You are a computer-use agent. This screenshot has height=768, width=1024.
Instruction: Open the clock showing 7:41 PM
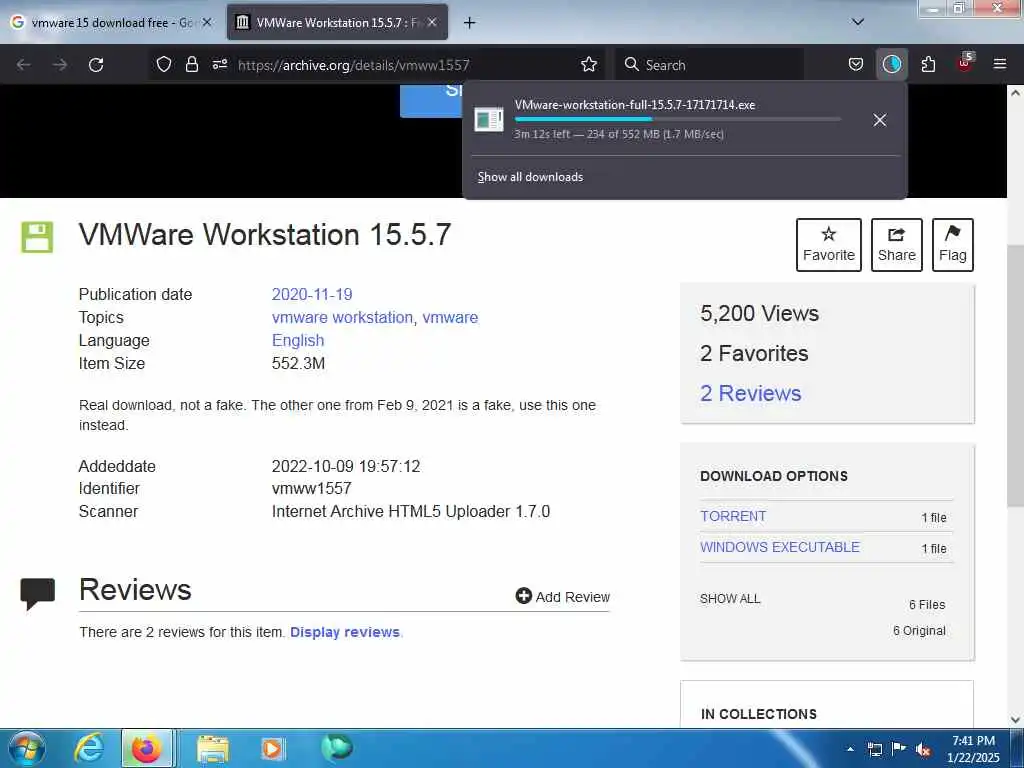(973, 749)
